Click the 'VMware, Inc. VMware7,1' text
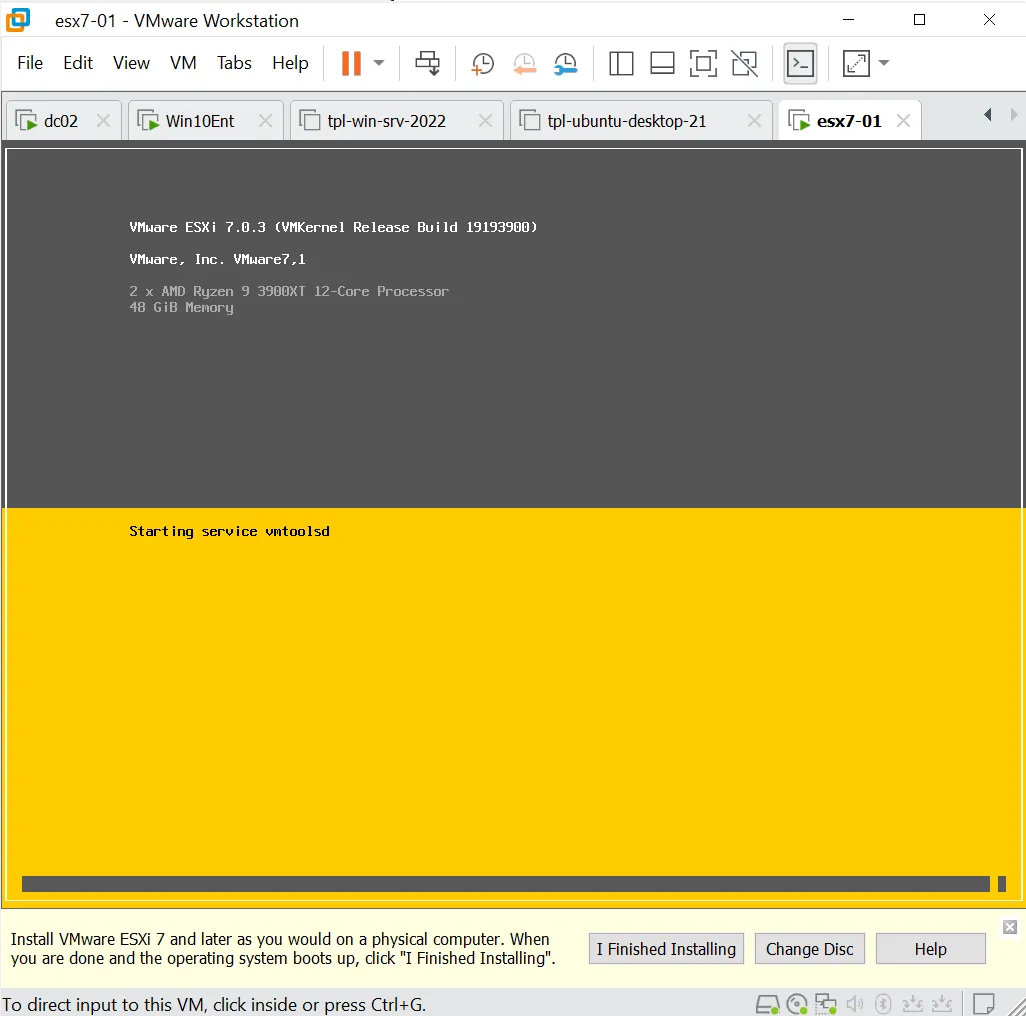The width and height of the screenshot is (1026, 1016). coord(217,259)
